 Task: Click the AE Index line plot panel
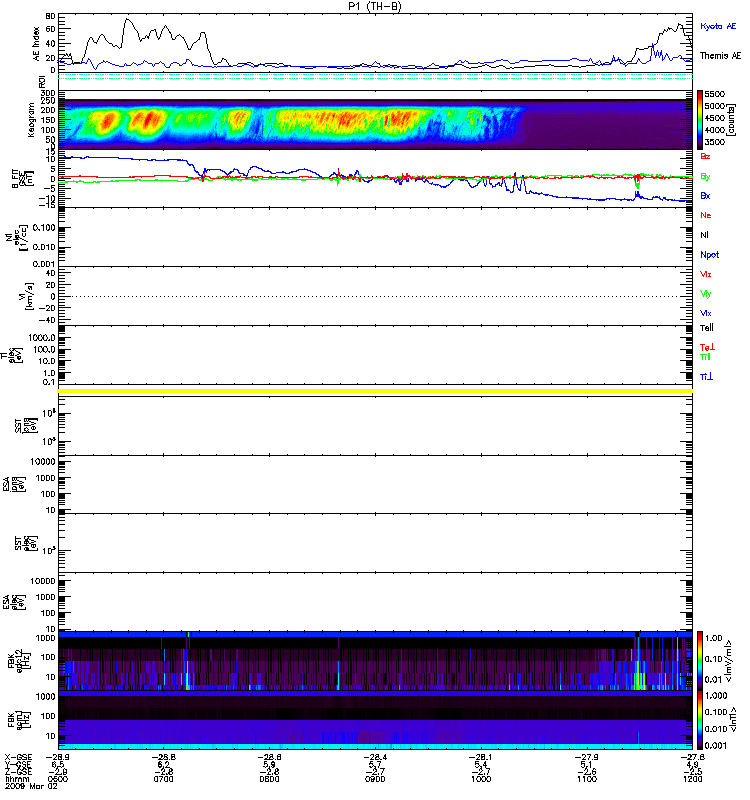pyautogui.click(x=375, y=43)
